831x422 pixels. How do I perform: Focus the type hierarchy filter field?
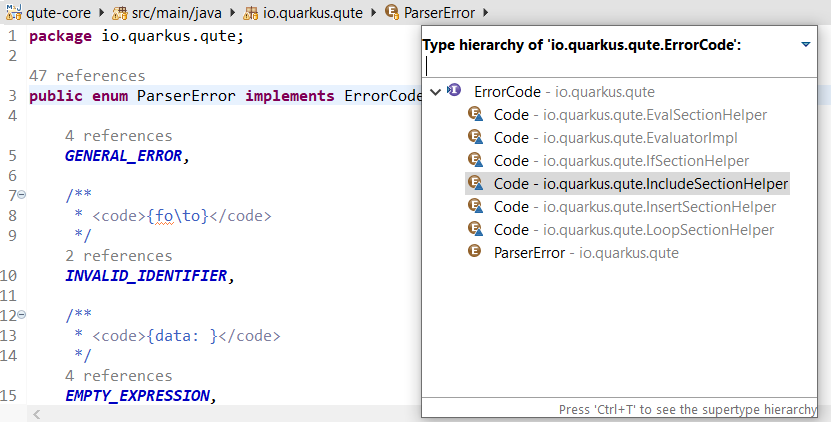pos(619,66)
